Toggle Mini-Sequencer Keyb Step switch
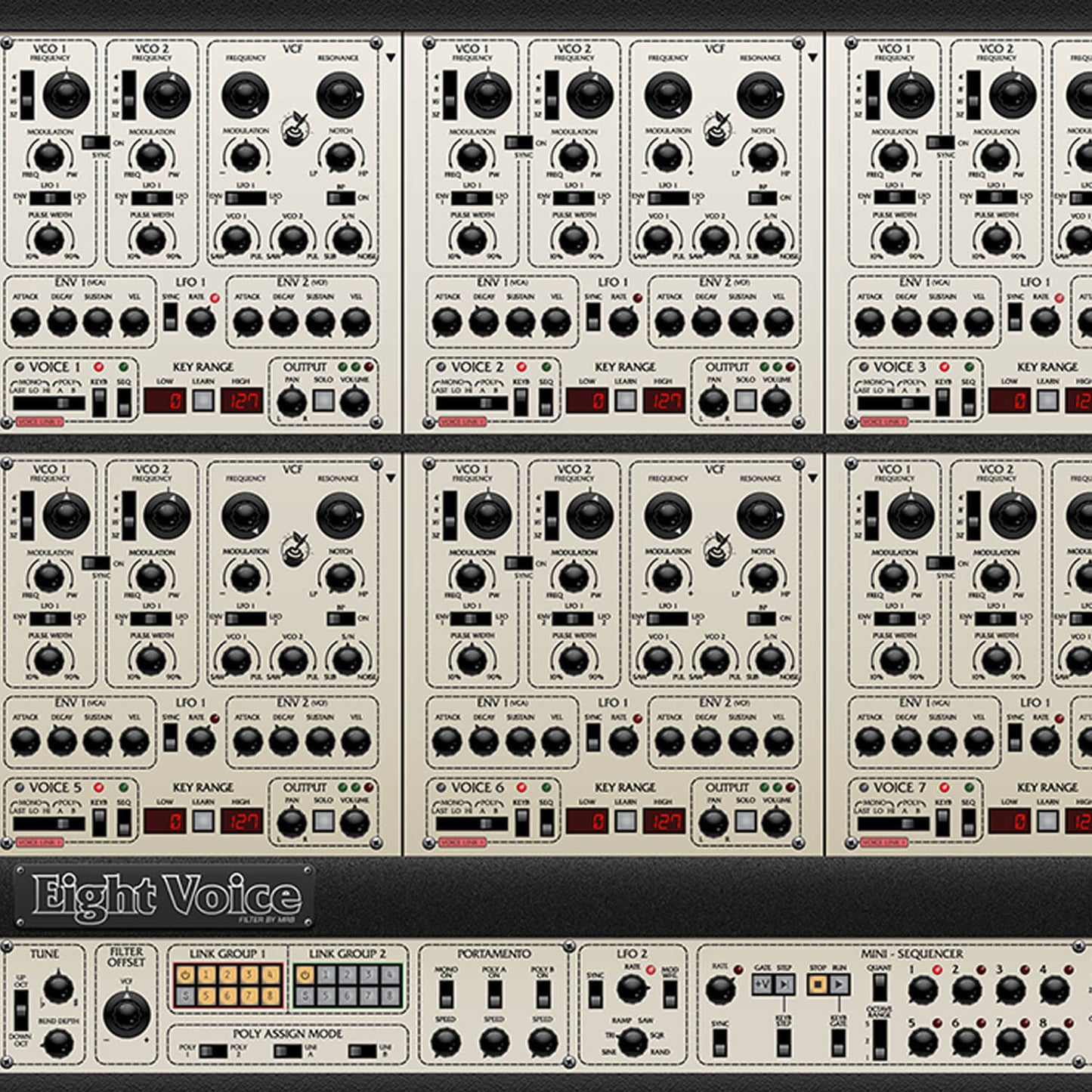This screenshot has width=1092, height=1092. pos(784,1042)
